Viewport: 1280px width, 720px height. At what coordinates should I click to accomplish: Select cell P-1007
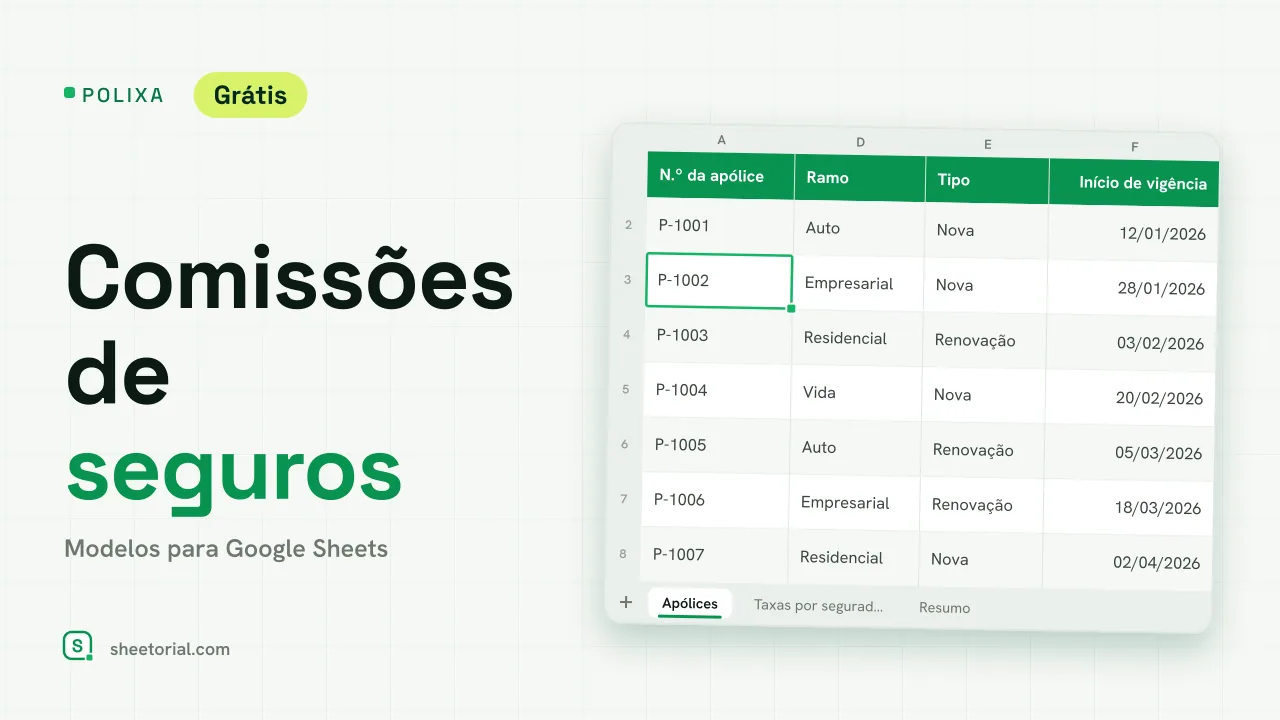714,555
